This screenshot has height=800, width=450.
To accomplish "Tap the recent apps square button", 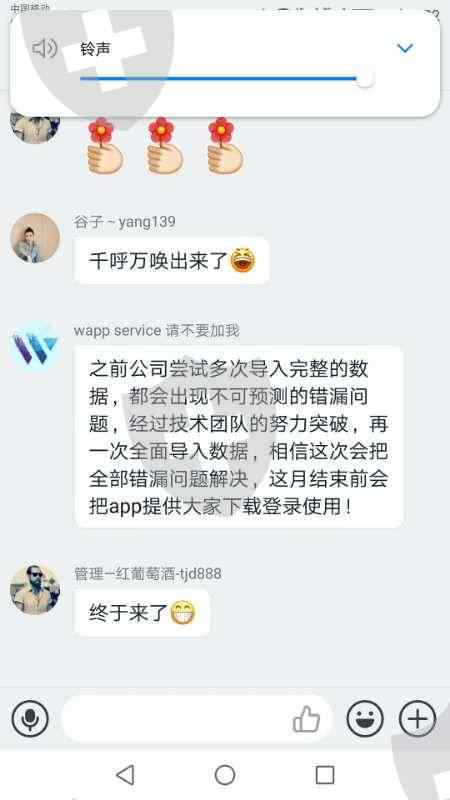I will pos(325,775).
